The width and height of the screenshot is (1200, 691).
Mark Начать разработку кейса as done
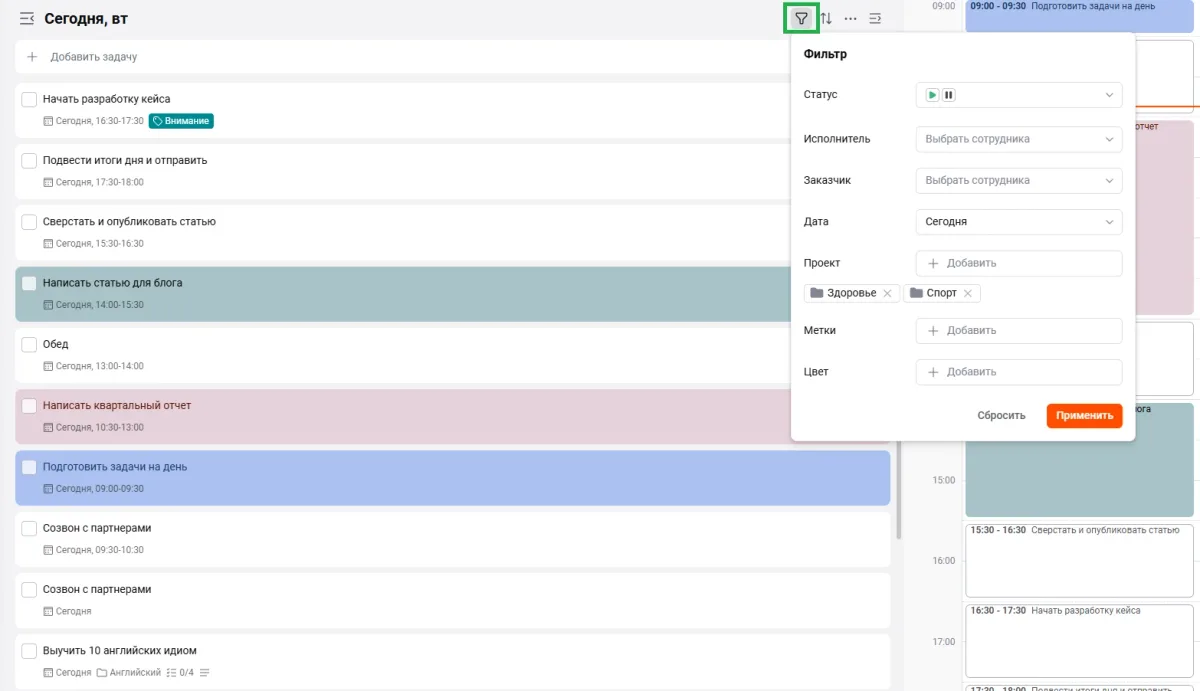29,99
